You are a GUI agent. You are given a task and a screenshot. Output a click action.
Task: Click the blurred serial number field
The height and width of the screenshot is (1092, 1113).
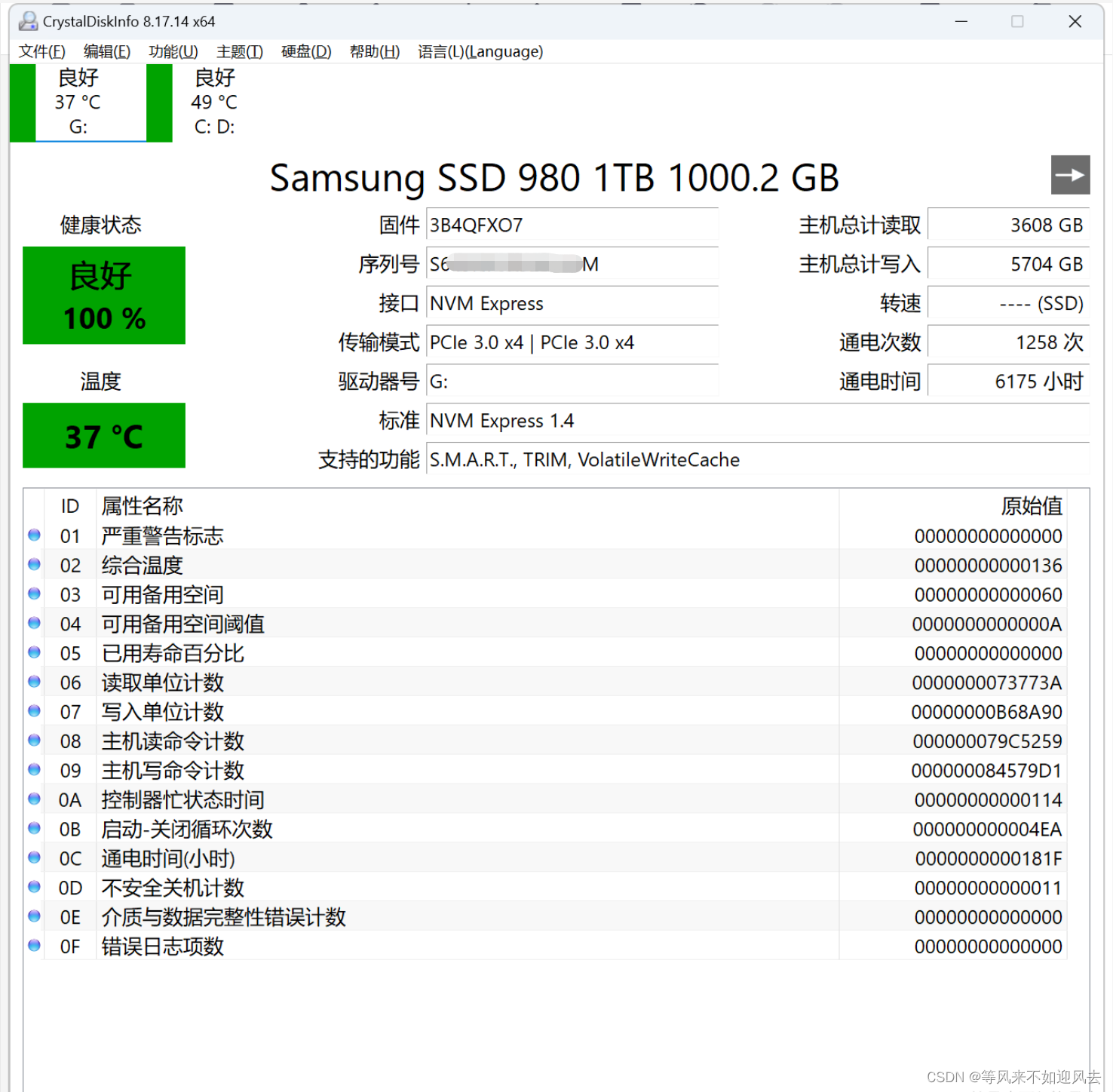pos(572,264)
